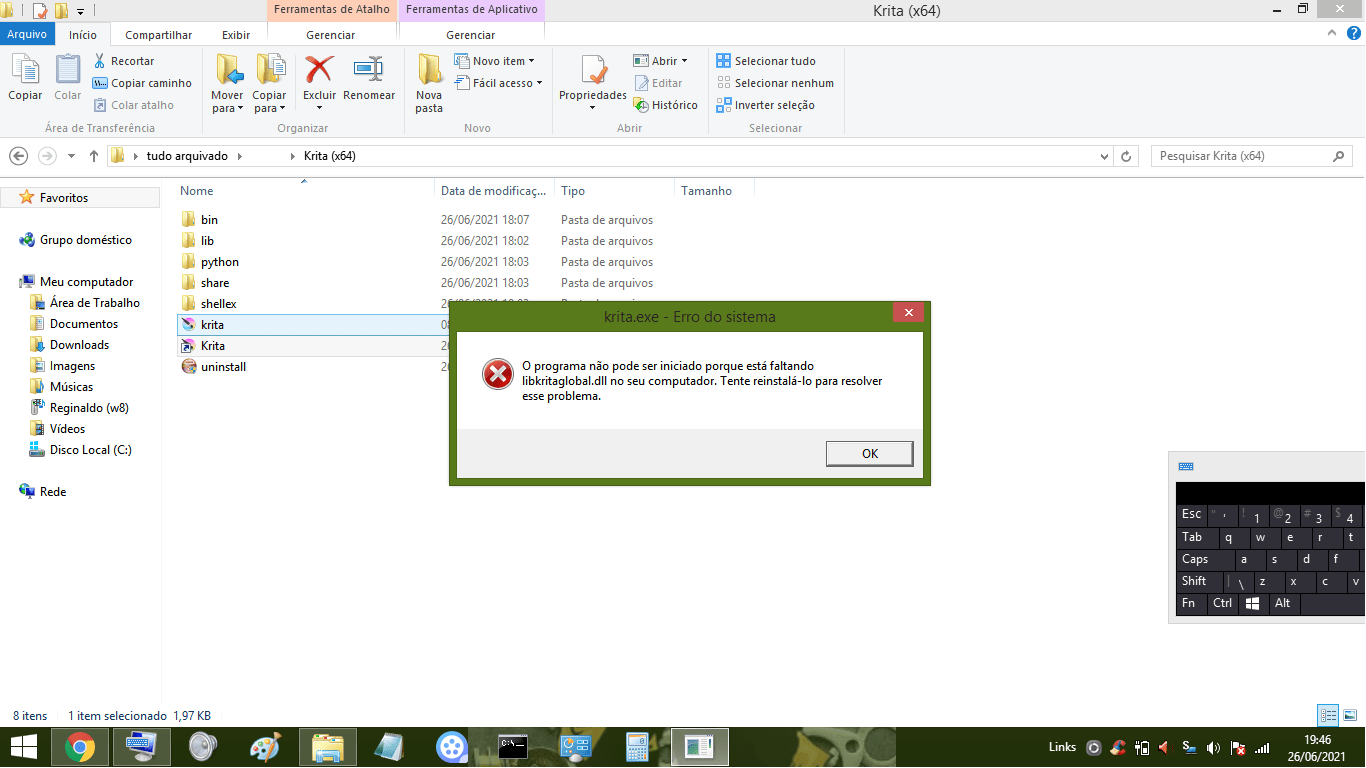The height and width of the screenshot is (768, 1366).
Task: Toggle the Alt key on on-screen keyboard
Action: (x=1283, y=604)
